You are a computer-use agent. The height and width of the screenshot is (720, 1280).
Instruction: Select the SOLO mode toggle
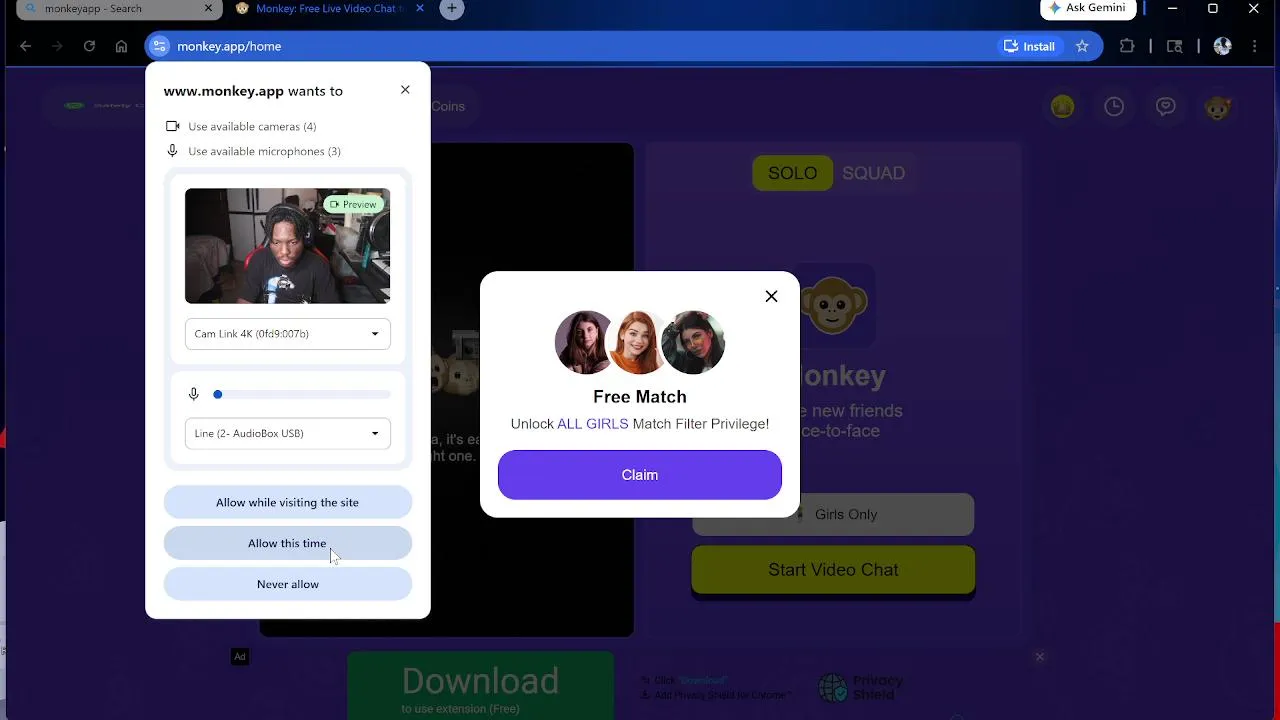coord(792,173)
